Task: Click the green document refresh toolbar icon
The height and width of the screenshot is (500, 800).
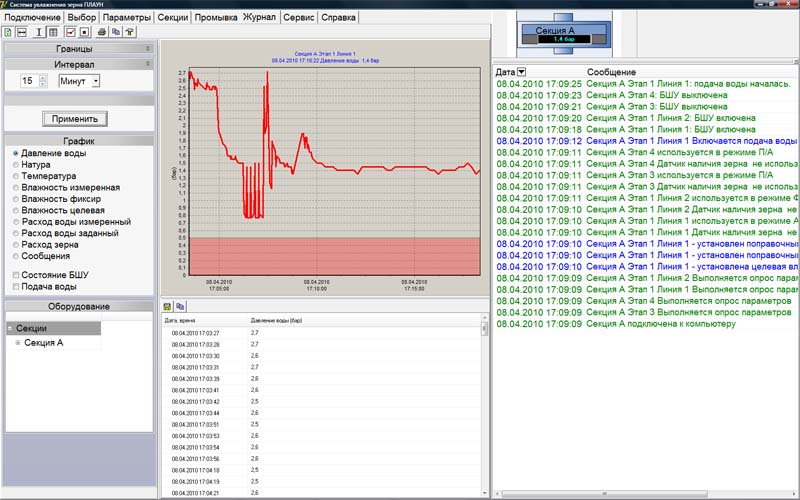Action: (x=8, y=32)
